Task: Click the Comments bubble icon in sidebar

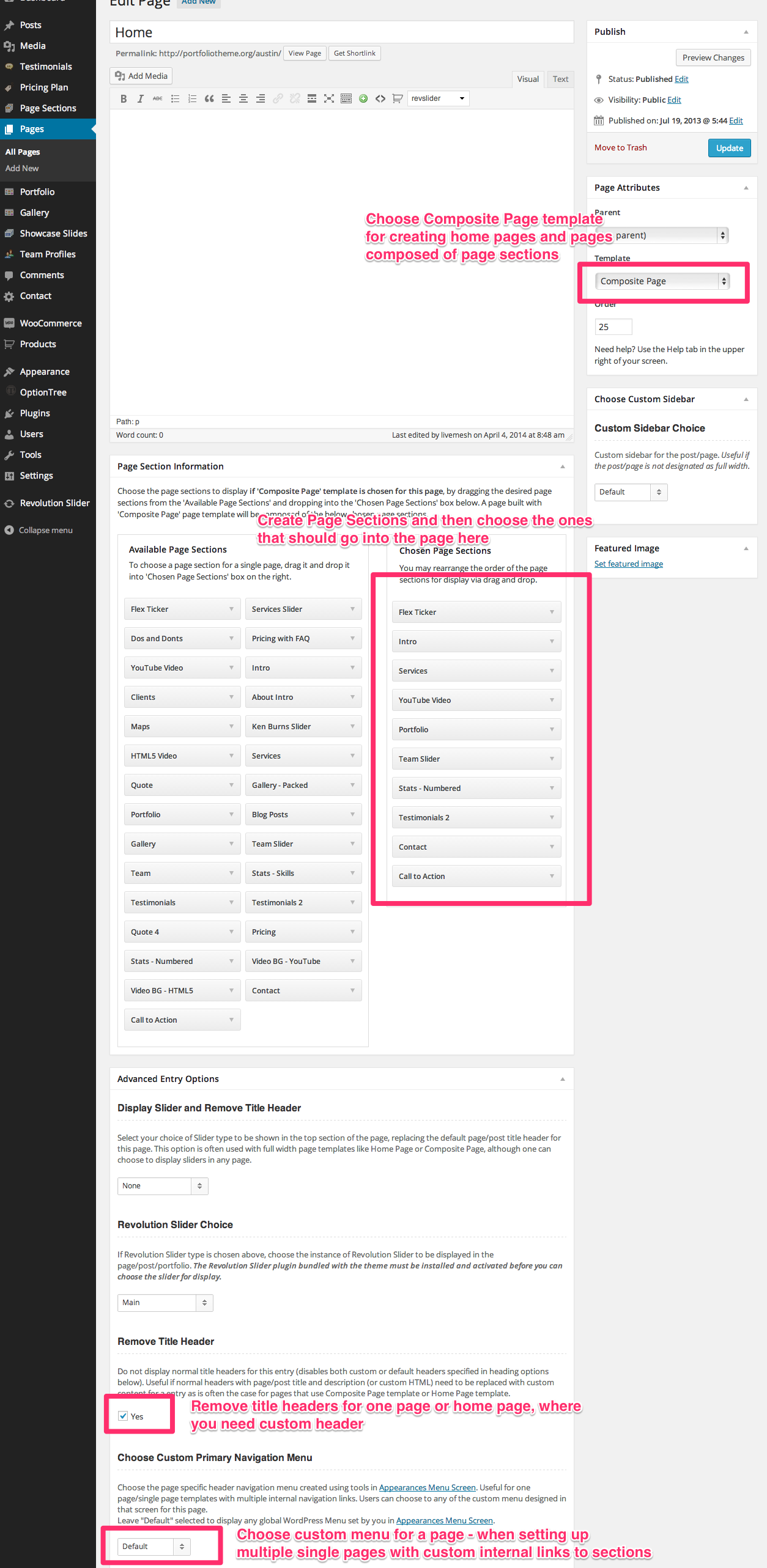Action: [9, 275]
